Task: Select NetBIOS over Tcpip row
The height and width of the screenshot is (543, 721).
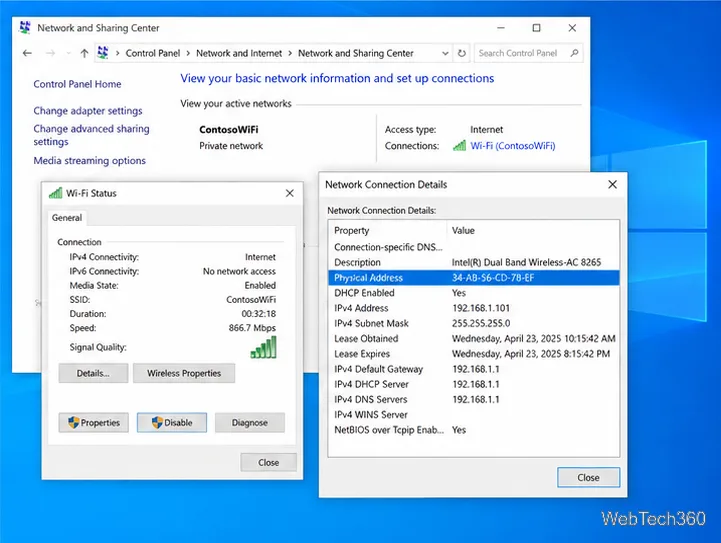Action: point(474,429)
